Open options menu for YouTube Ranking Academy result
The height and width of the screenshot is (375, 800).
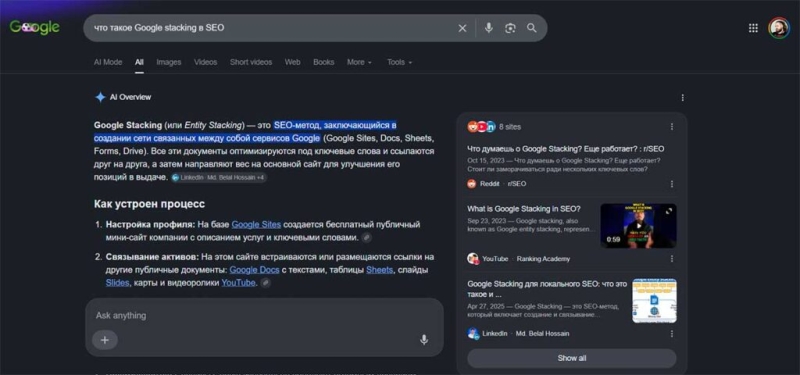[671, 259]
